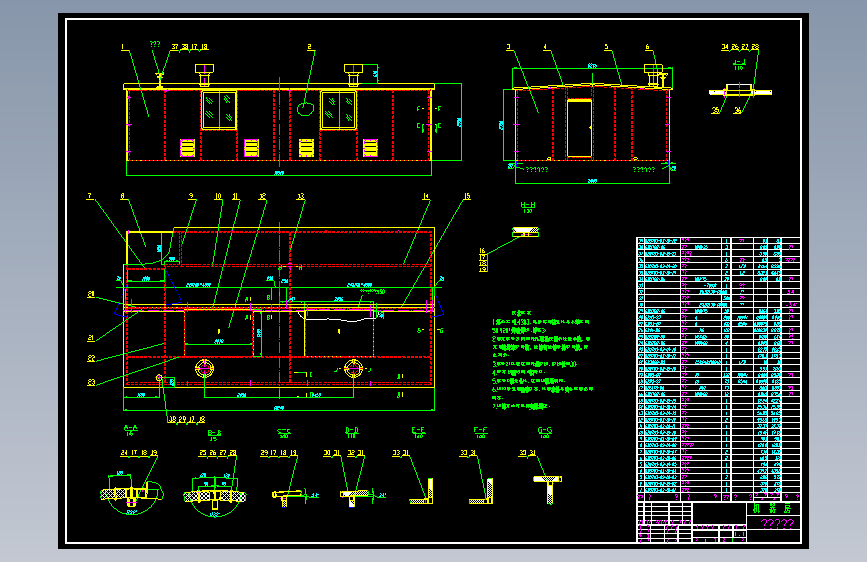Click the parts list table

click(x=718, y=369)
